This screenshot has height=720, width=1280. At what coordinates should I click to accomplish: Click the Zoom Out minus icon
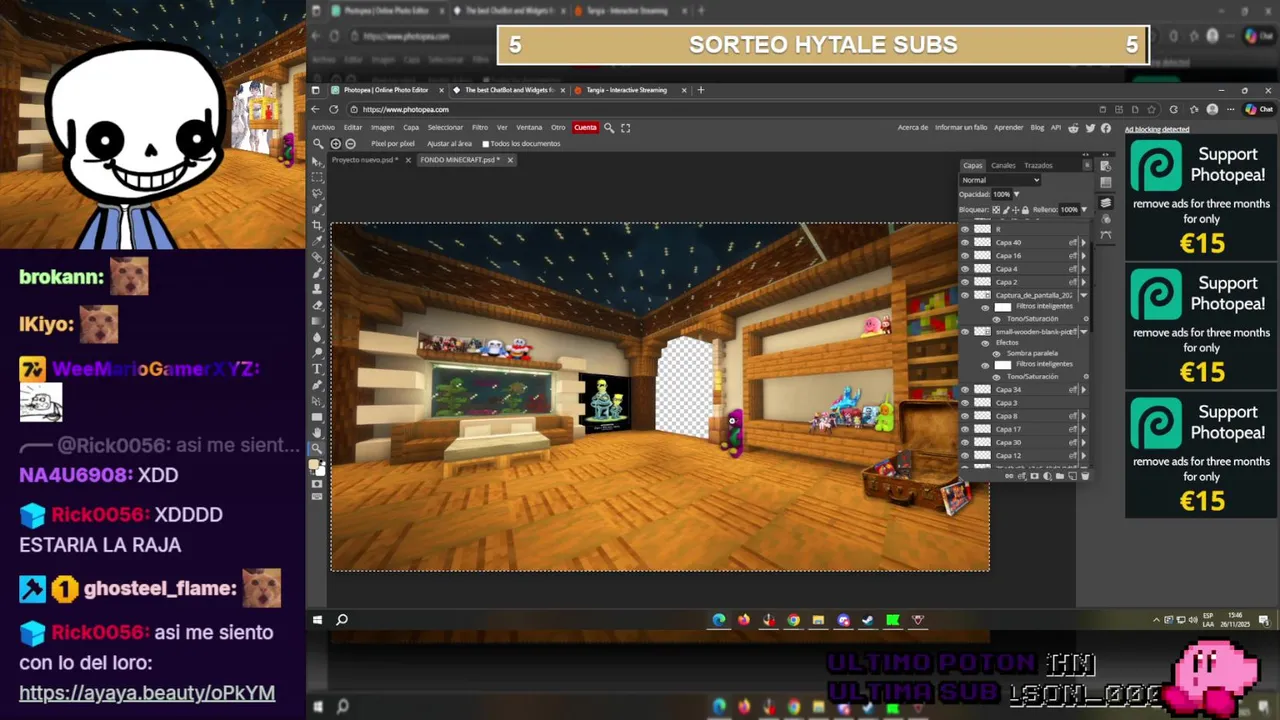pyautogui.click(x=350, y=143)
